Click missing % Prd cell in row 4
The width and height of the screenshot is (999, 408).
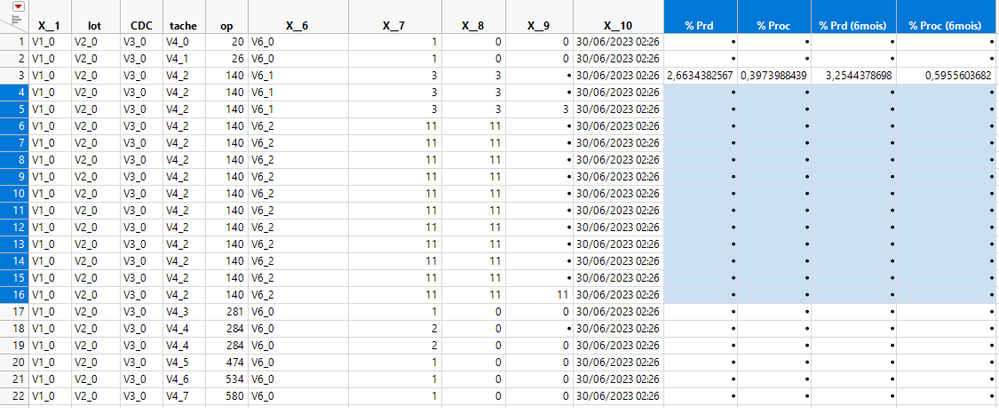(x=701, y=92)
